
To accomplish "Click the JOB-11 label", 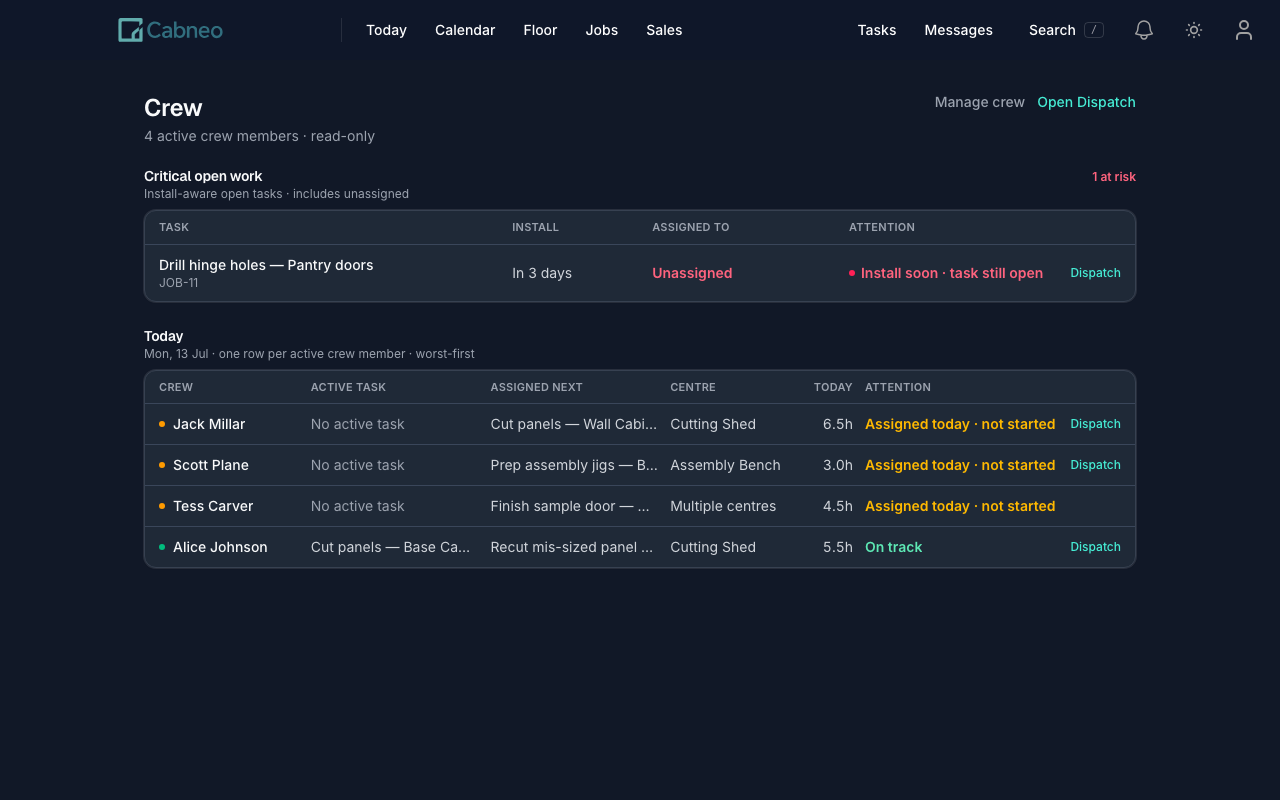I will tap(179, 283).
